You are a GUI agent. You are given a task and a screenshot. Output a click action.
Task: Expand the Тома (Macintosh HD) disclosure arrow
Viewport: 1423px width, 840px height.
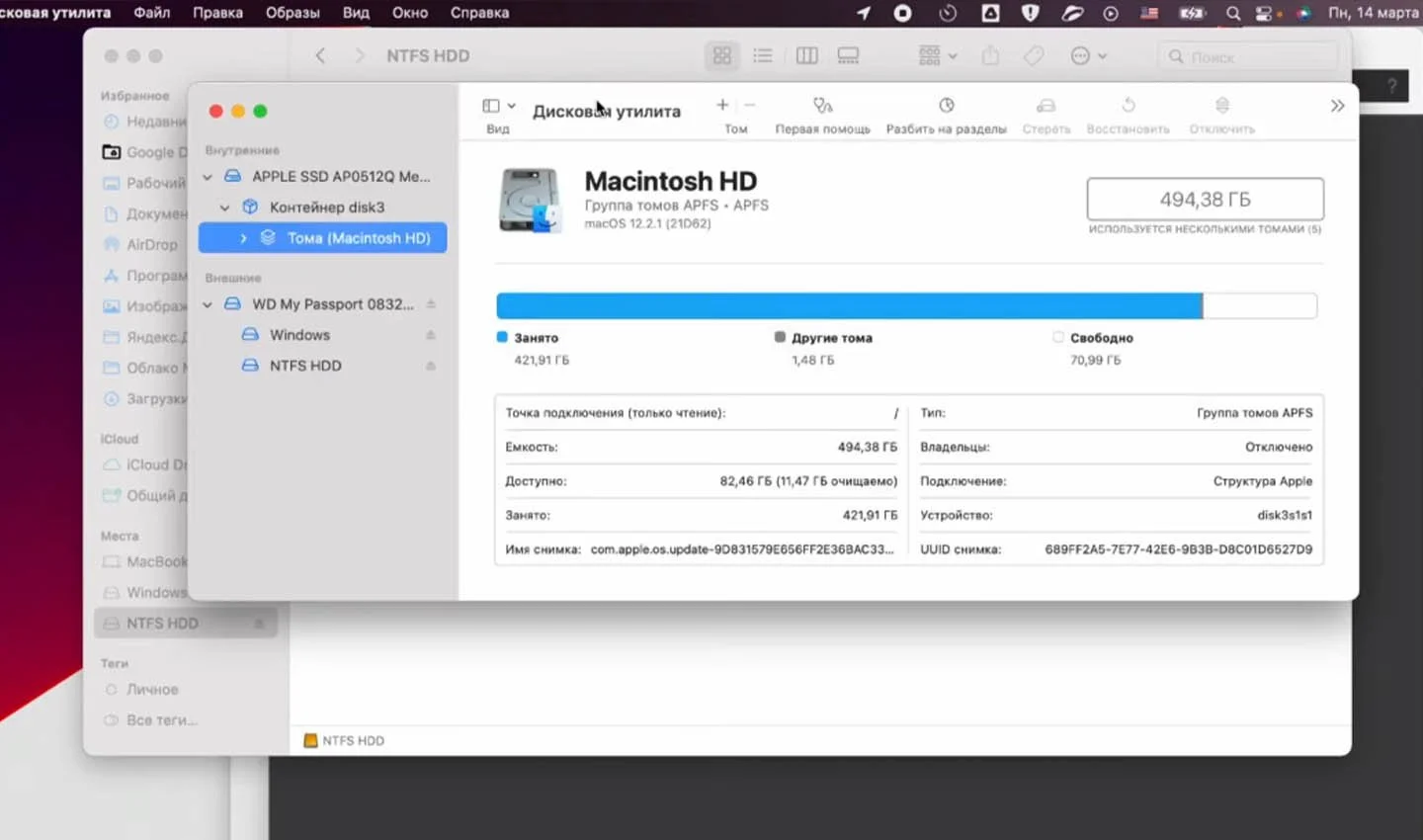tap(243, 238)
